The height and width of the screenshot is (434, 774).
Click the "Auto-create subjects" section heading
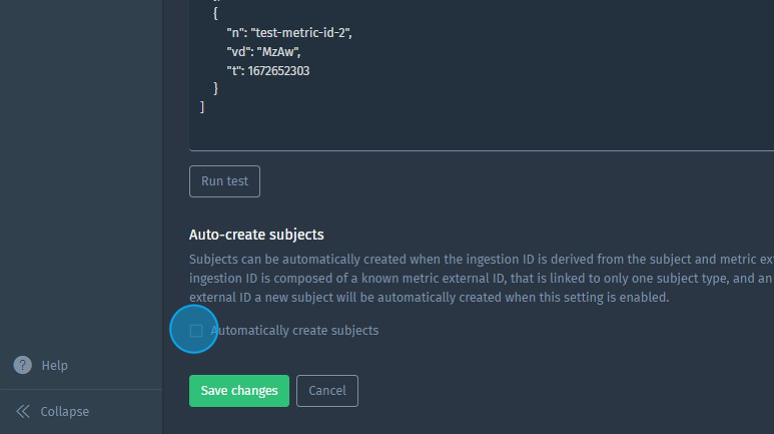(x=256, y=234)
